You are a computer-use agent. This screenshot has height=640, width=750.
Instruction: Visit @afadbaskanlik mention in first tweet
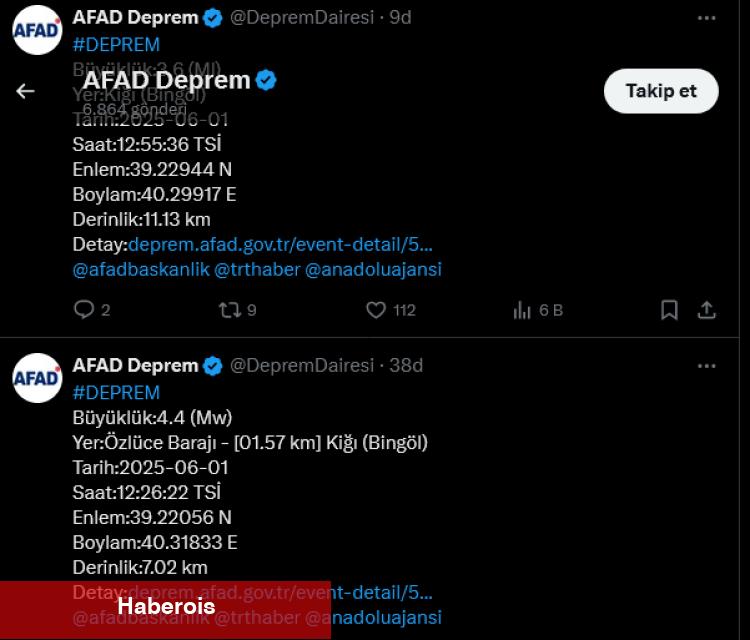click(139, 269)
